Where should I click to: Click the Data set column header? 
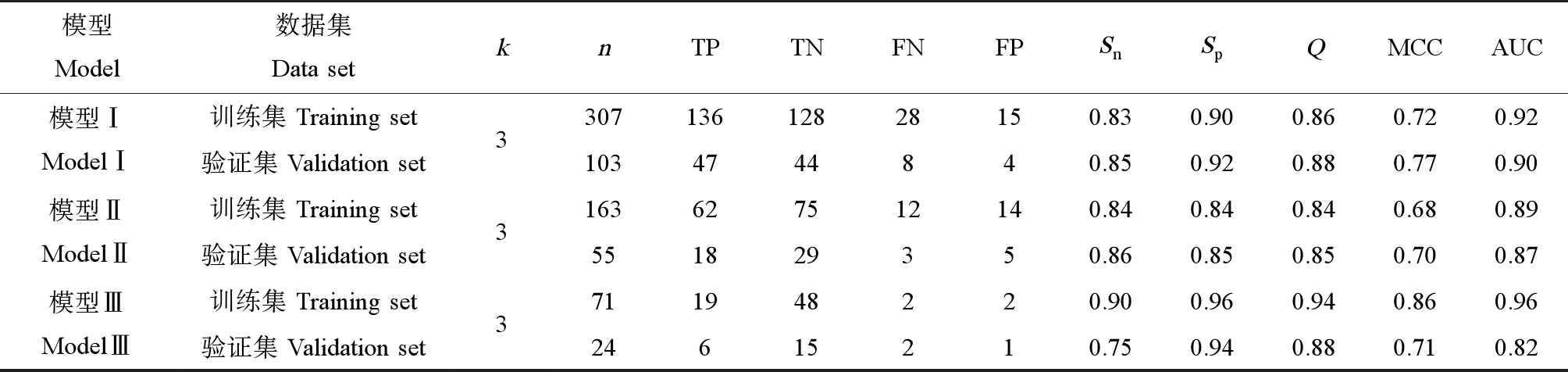click(313, 47)
